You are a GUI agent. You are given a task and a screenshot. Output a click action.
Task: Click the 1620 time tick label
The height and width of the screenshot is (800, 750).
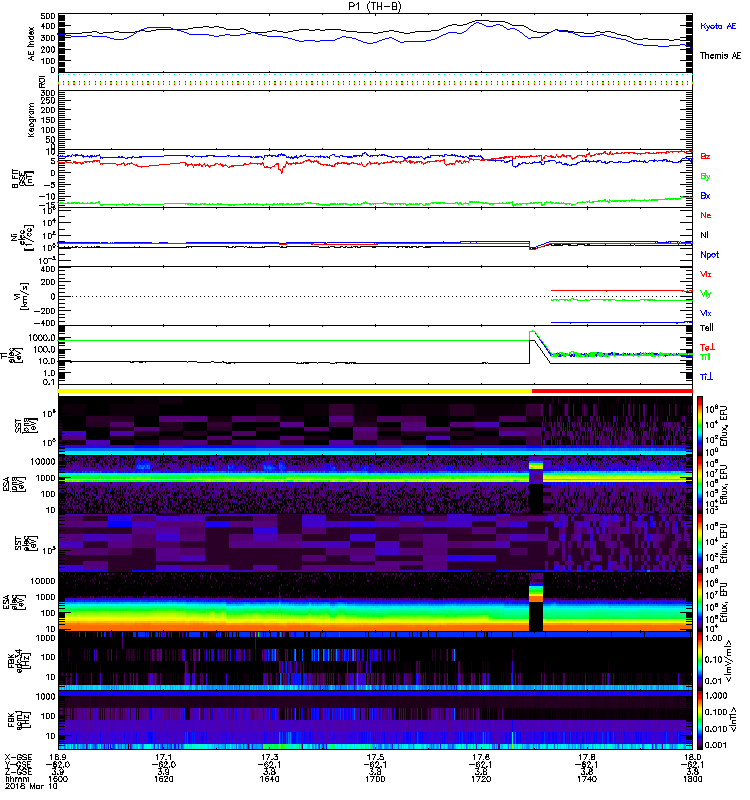coord(164,779)
